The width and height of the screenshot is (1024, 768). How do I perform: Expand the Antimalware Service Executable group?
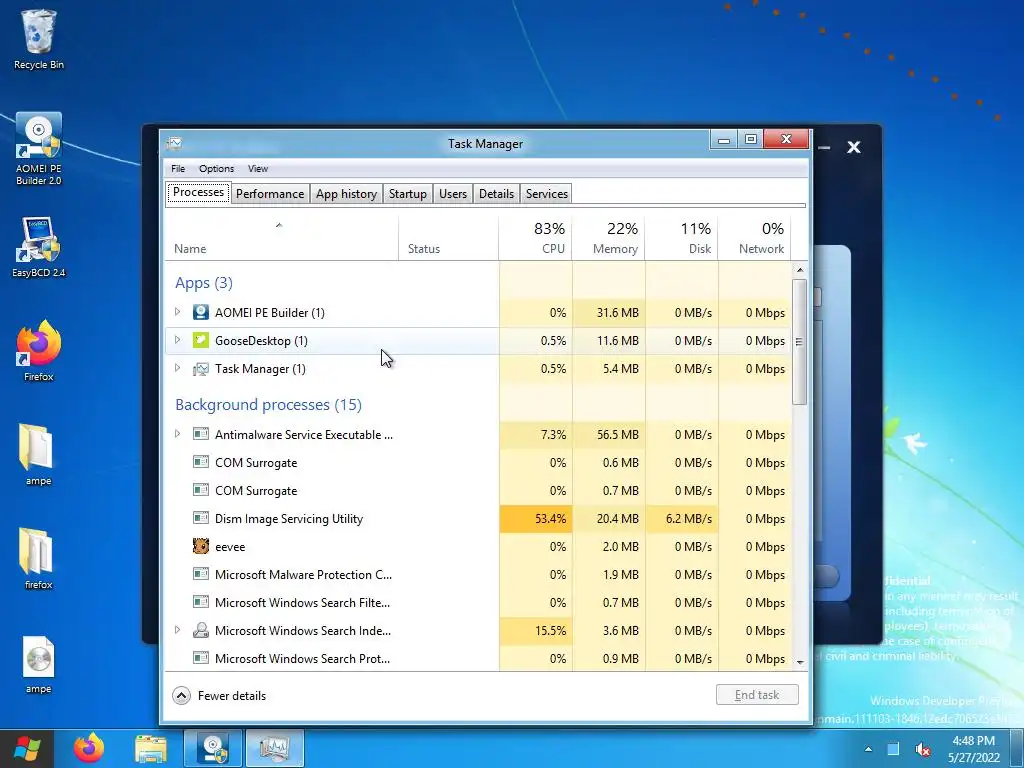177,434
